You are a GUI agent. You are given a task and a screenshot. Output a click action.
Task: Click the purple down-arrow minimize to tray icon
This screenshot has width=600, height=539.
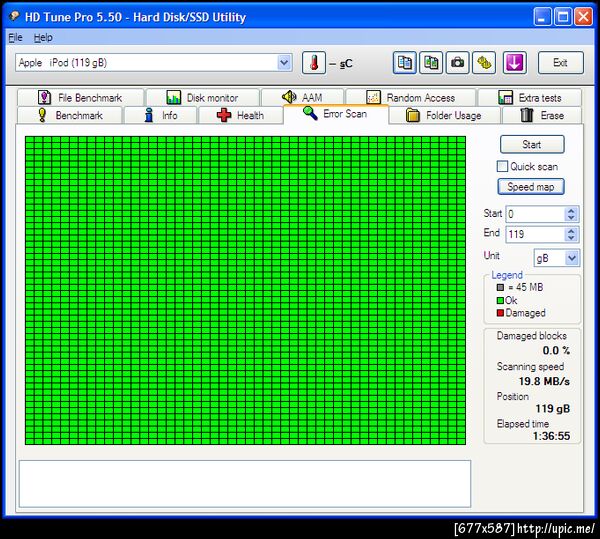(x=514, y=63)
